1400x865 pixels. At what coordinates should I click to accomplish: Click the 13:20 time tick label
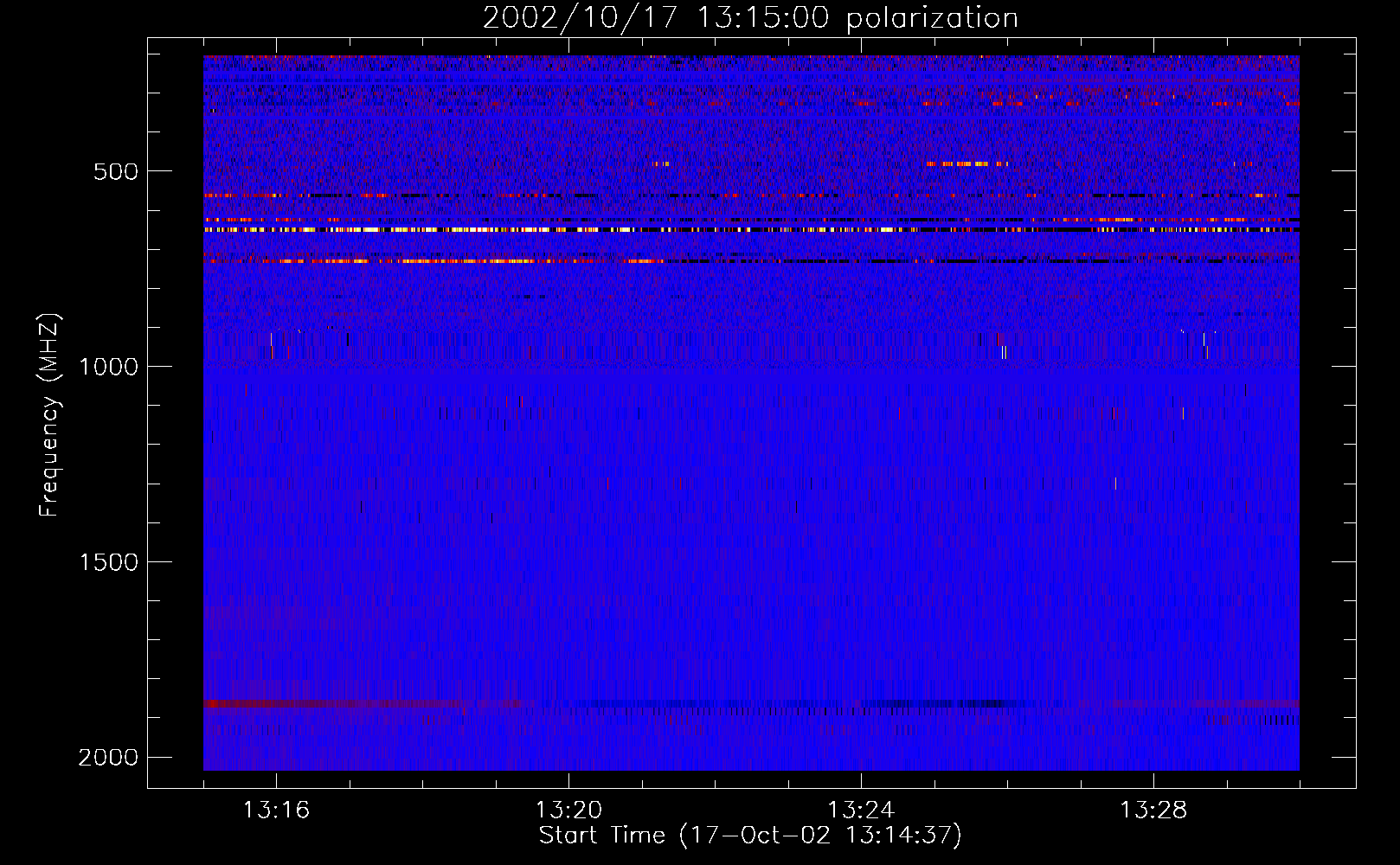point(568,811)
